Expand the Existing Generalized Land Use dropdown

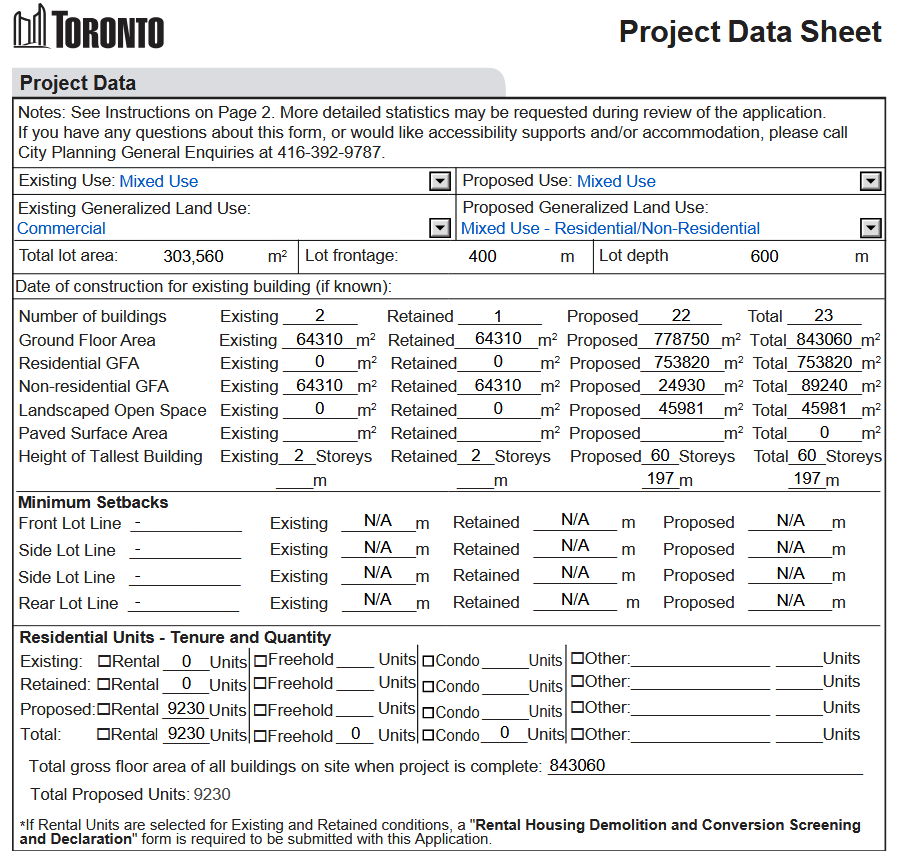[439, 228]
